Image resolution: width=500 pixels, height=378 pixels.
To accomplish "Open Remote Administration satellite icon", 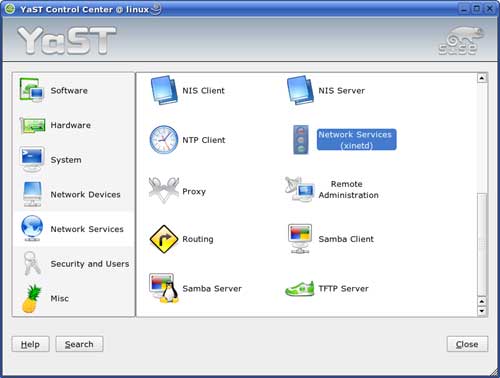I will 299,189.
